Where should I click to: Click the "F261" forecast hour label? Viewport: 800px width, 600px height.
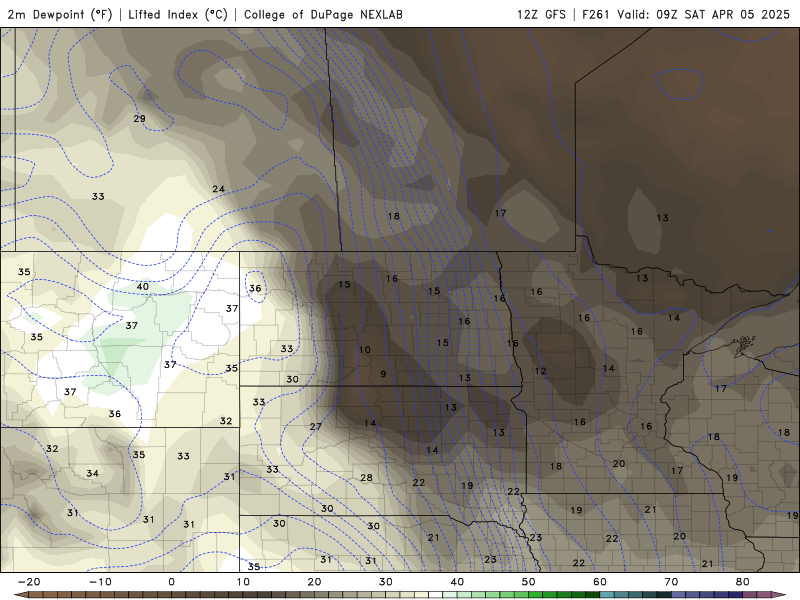coord(595,15)
